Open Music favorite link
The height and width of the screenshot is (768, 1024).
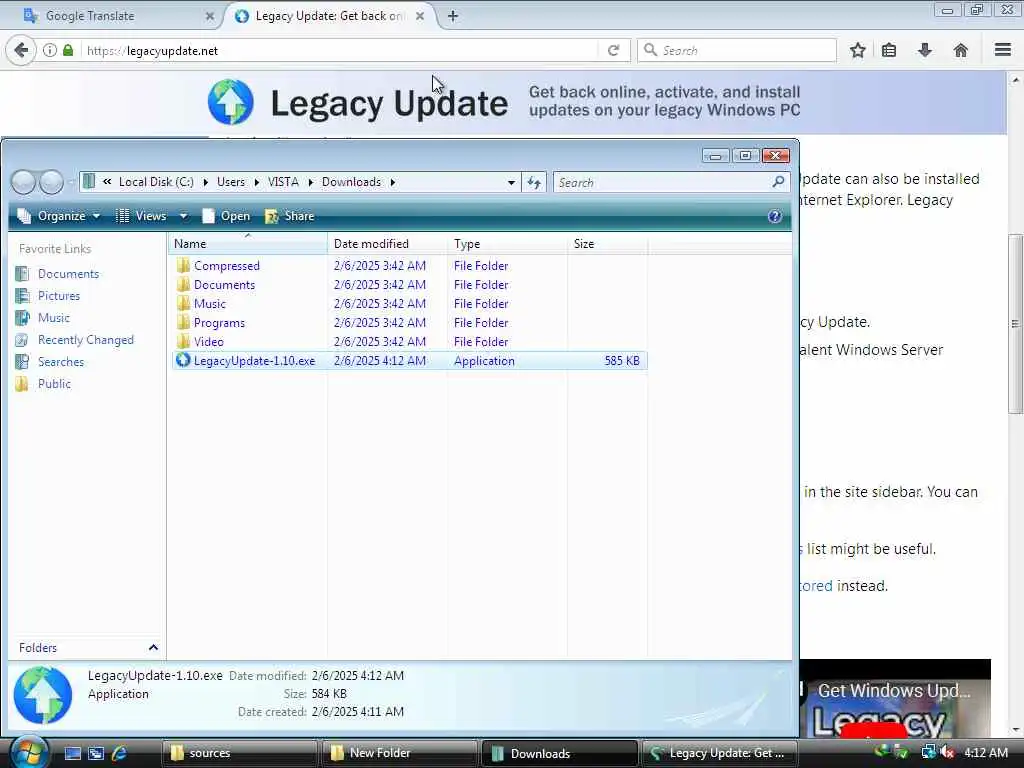54,318
